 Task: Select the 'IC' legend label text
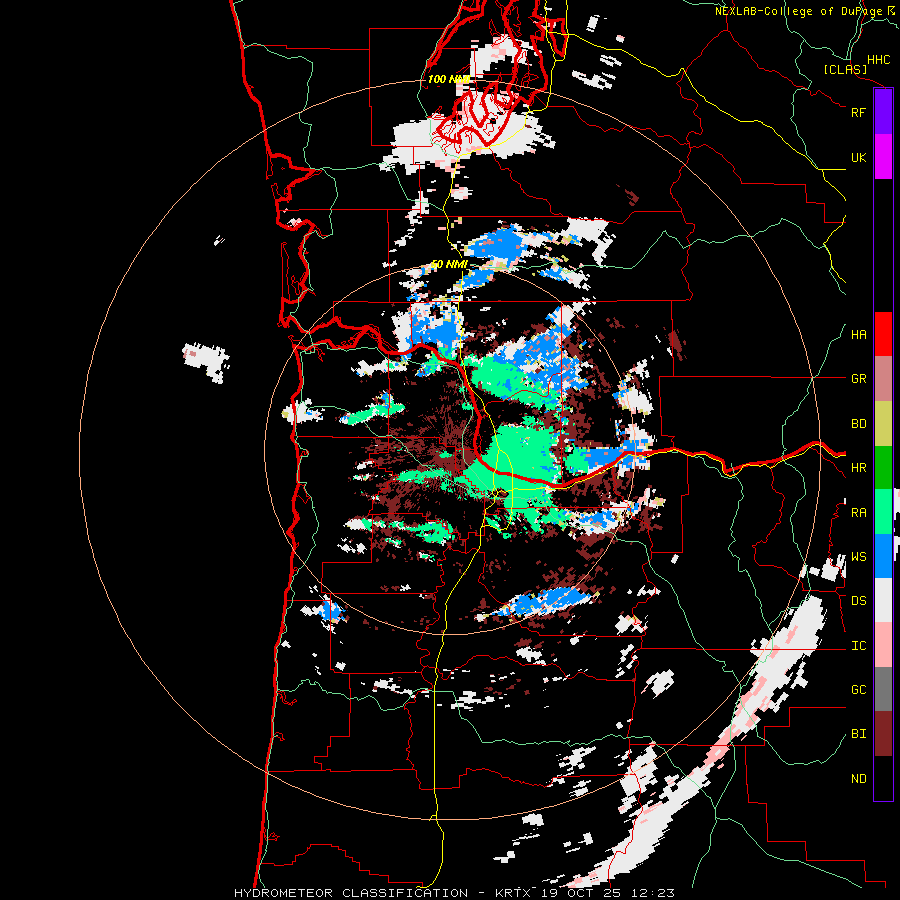click(858, 646)
